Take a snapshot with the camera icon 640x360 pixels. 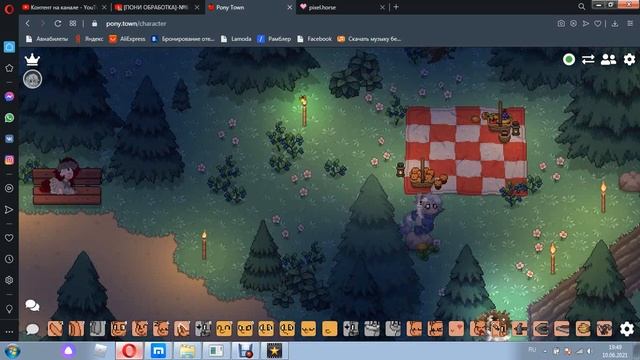point(561,24)
